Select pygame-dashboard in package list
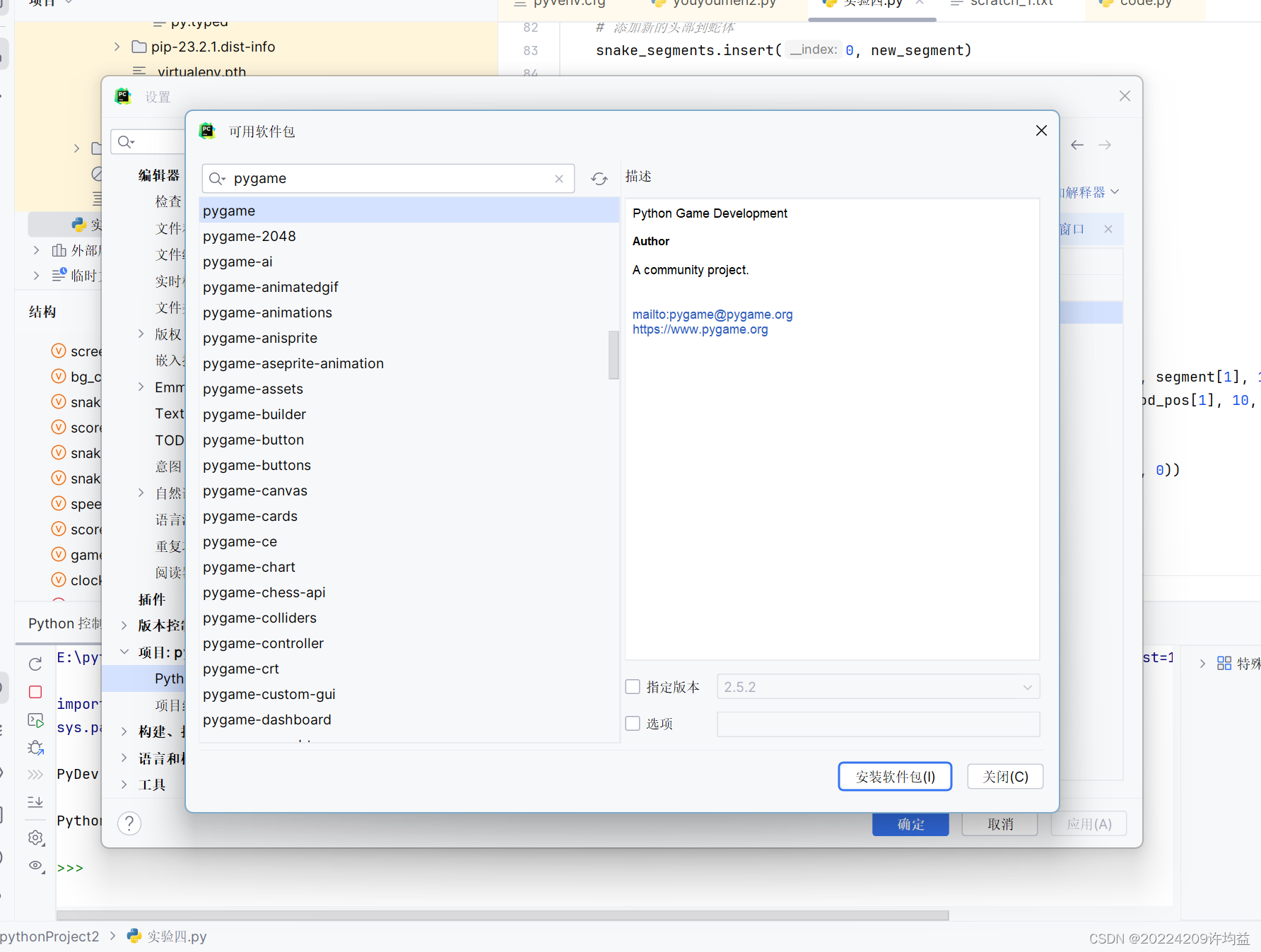This screenshot has height=952, width=1261. coord(409,719)
